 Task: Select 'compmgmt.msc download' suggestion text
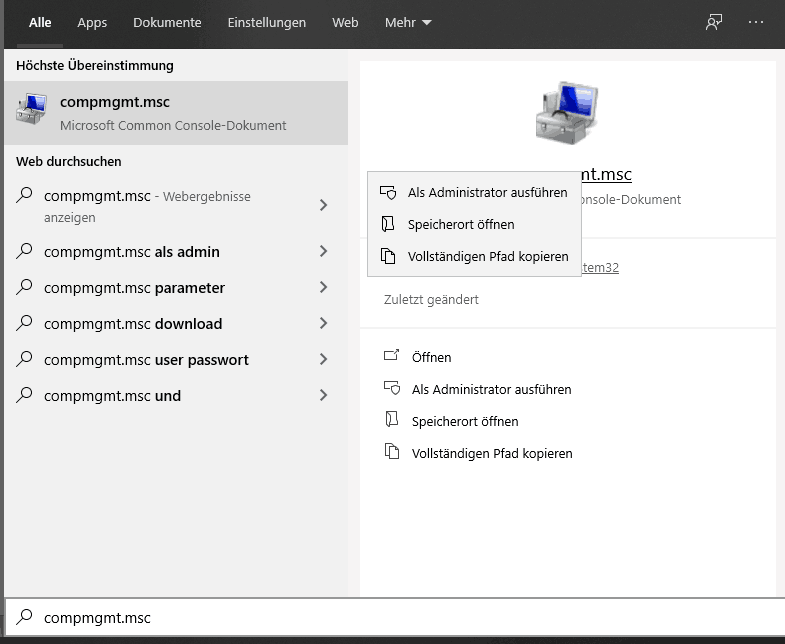point(133,324)
